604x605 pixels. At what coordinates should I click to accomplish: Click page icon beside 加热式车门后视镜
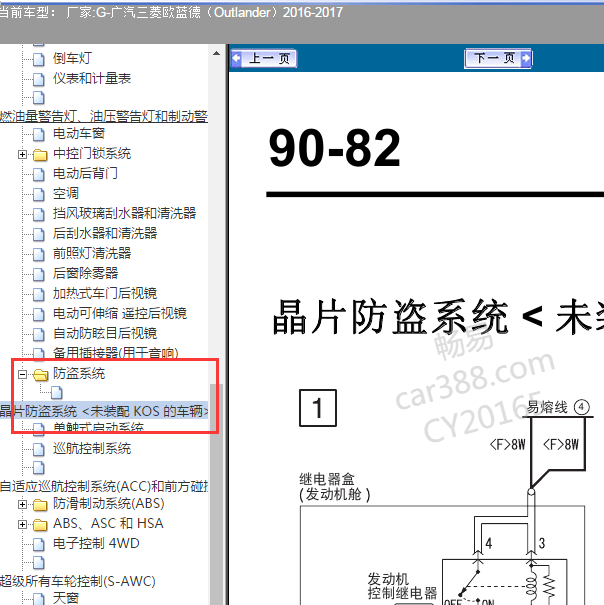pos(39,294)
